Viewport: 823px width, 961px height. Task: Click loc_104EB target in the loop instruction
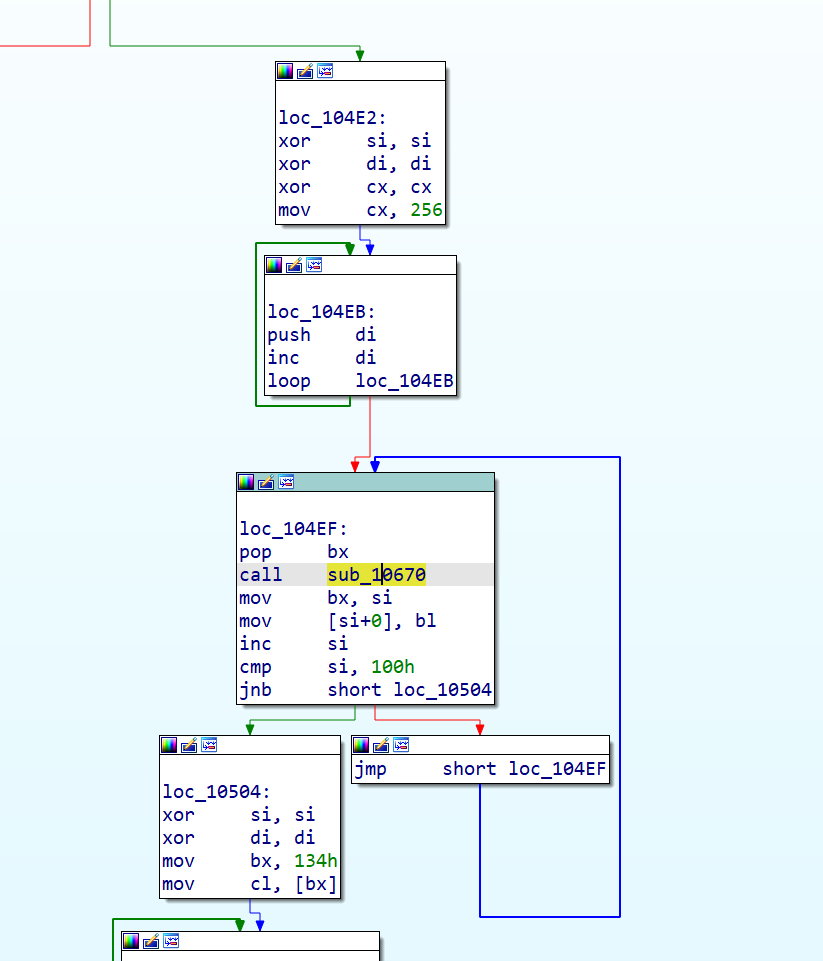point(404,381)
